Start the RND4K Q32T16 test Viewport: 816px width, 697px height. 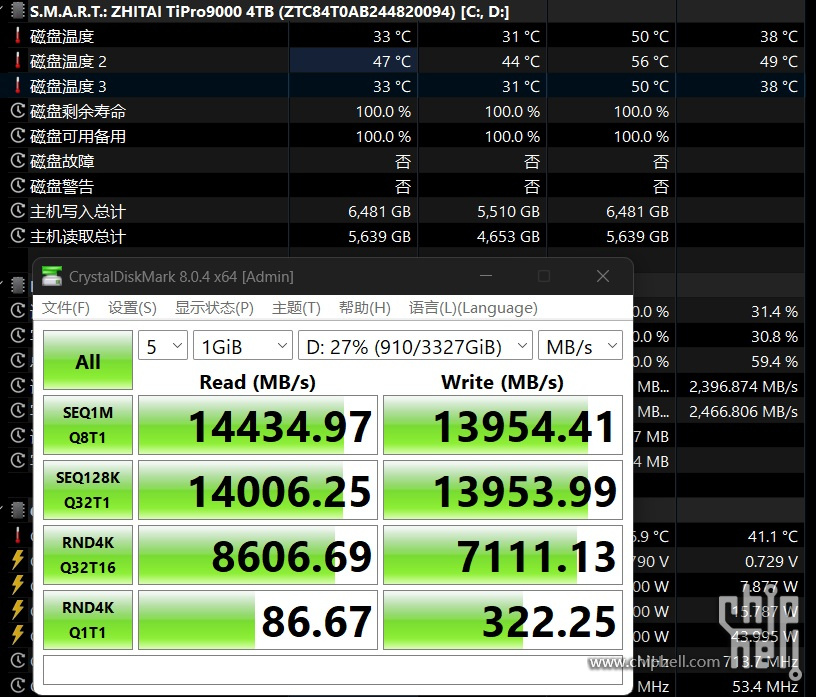click(x=88, y=555)
